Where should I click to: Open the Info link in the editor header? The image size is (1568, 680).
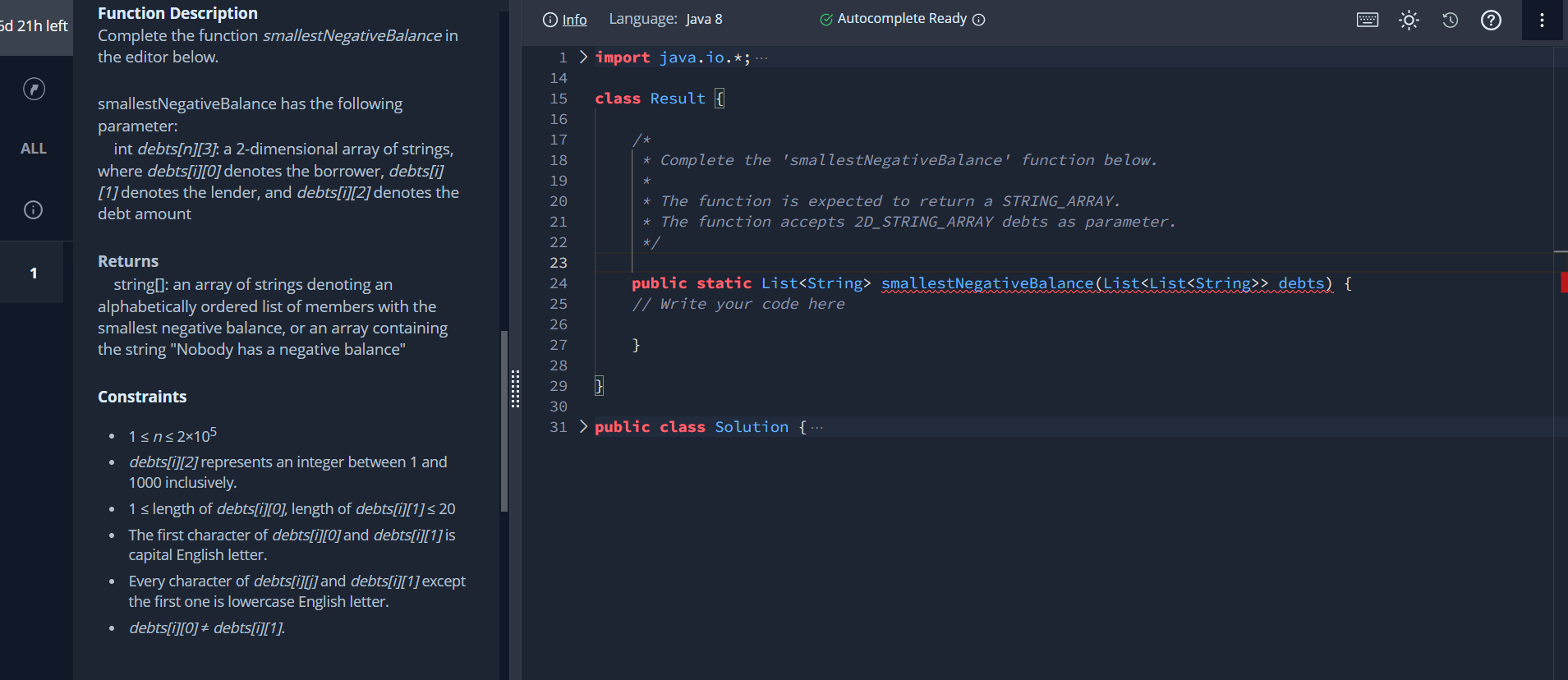click(565, 20)
